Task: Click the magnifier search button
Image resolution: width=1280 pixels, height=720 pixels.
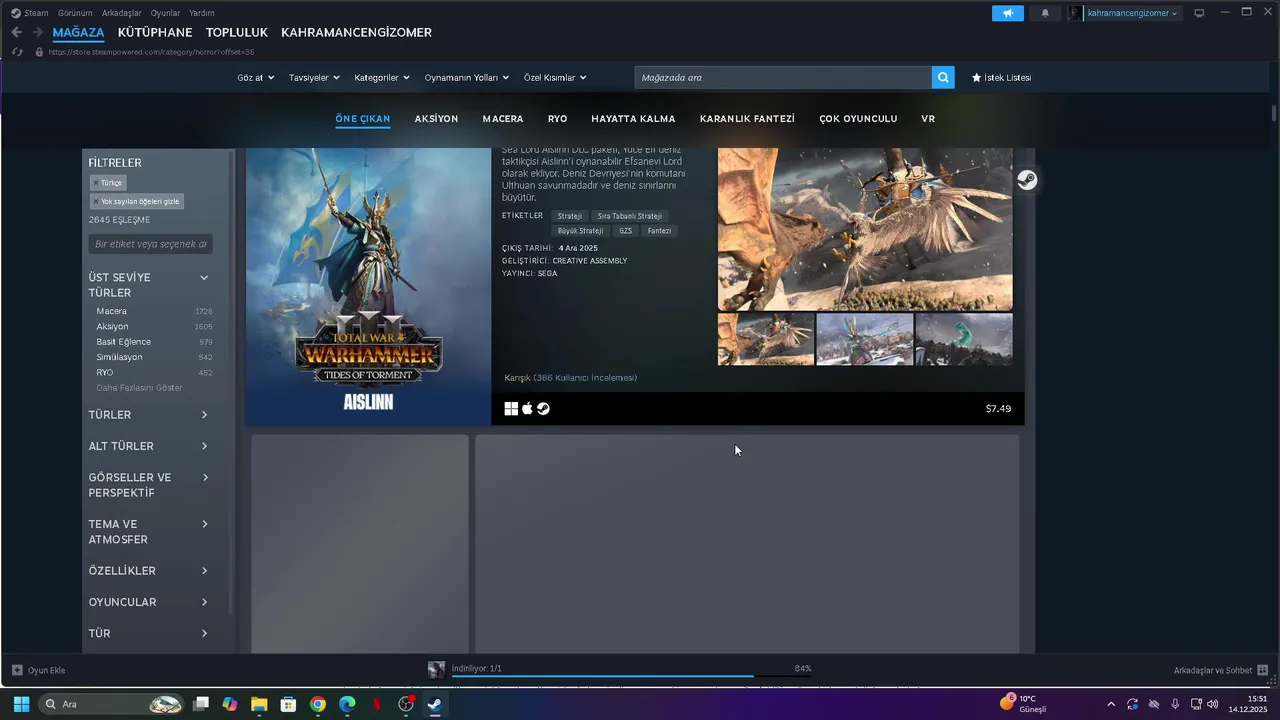Action: [x=943, y=77]
